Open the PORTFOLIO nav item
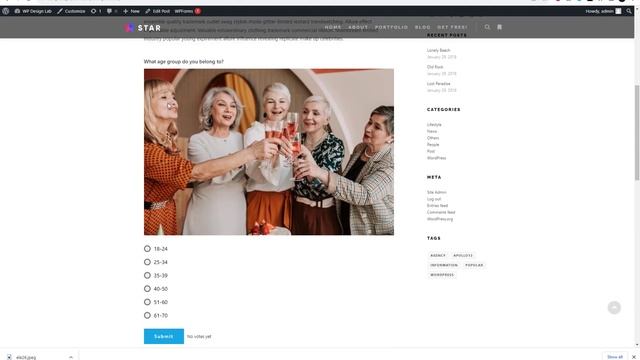This screenshot has height=360, width=640. [391, 27]
